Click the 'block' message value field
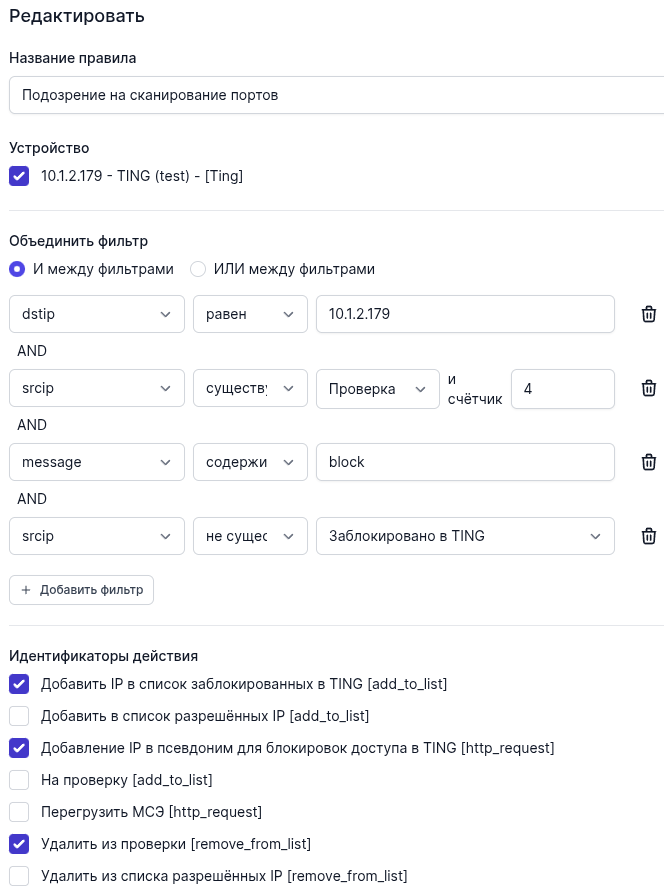 tap(464, 462)
